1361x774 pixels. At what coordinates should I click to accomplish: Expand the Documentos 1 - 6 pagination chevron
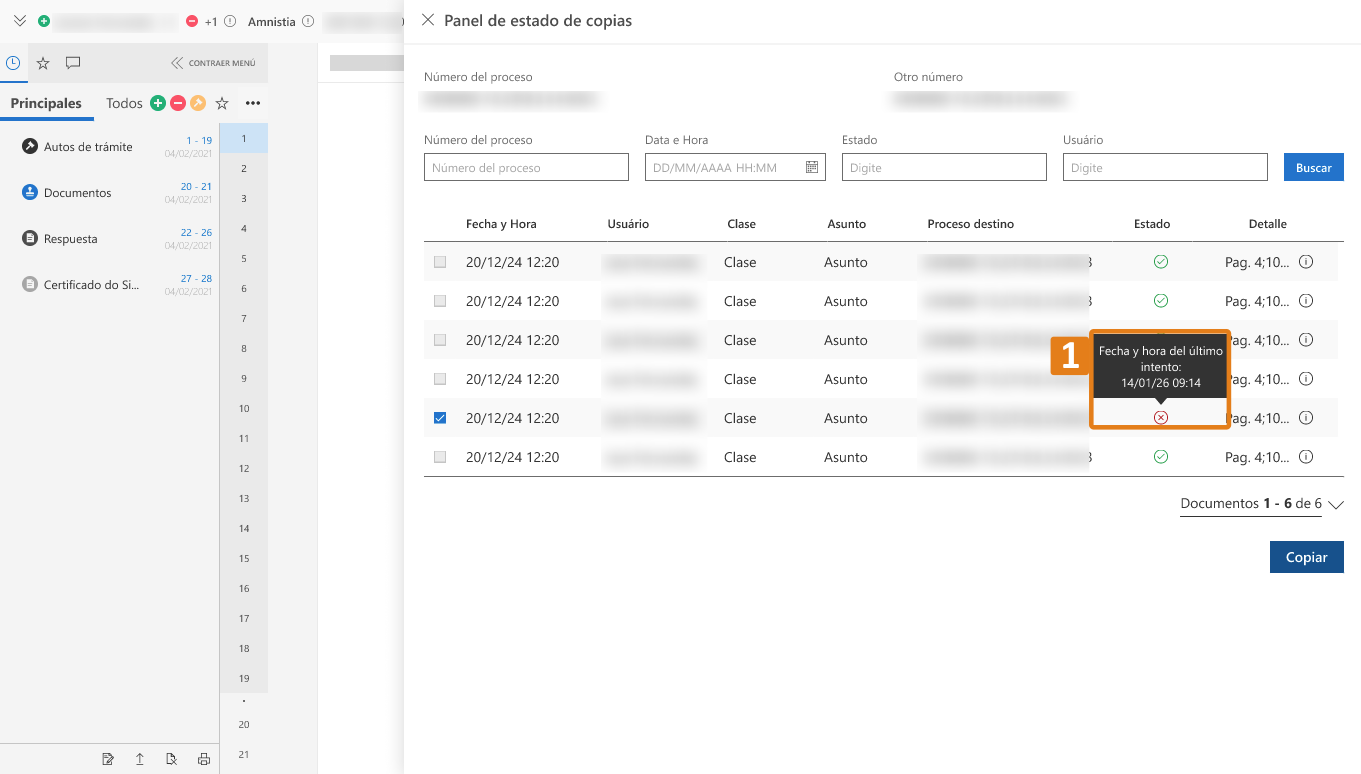1337,504
